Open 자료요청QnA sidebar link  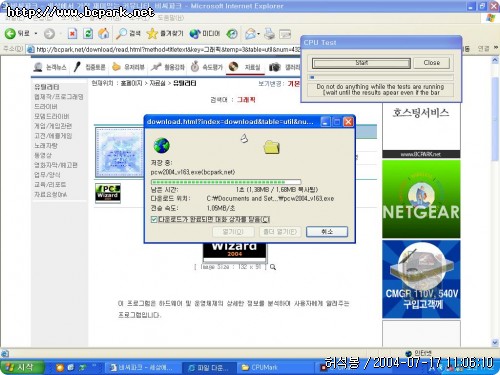[x=50, y=194]
